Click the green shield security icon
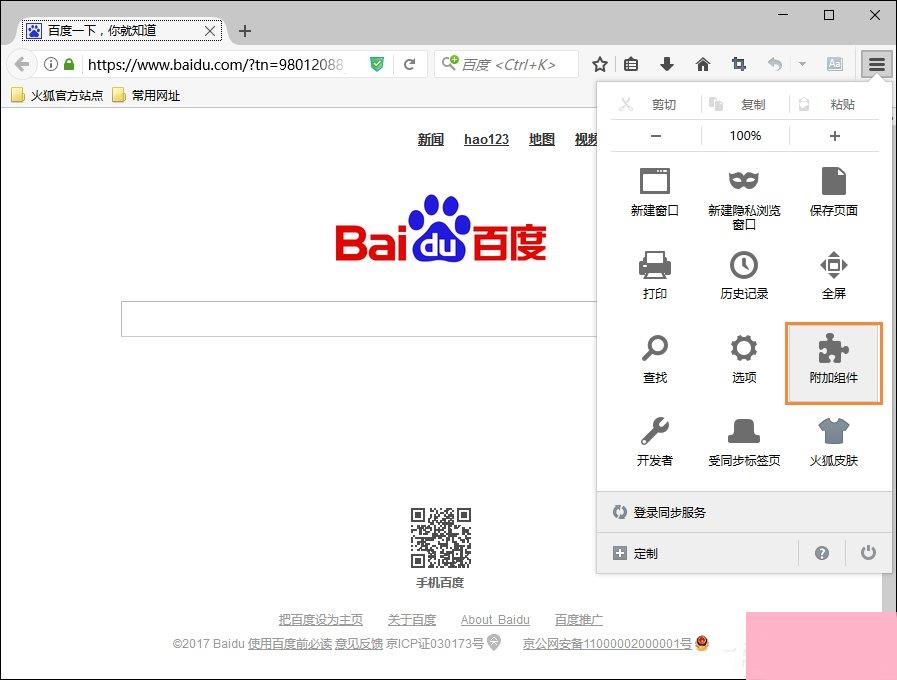897x680 pixels. click(376, 64)
